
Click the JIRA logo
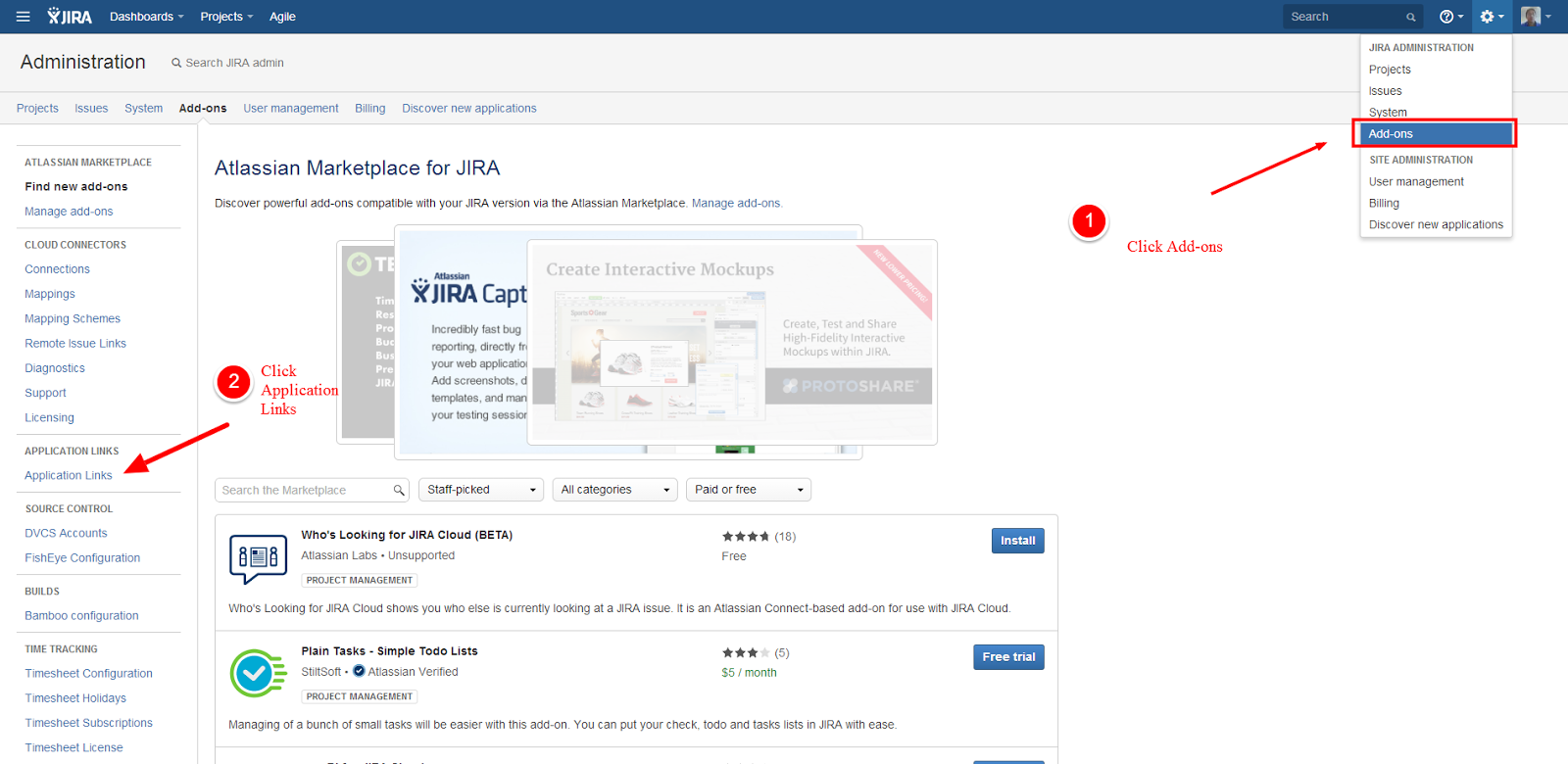click(x=70, y=17)
